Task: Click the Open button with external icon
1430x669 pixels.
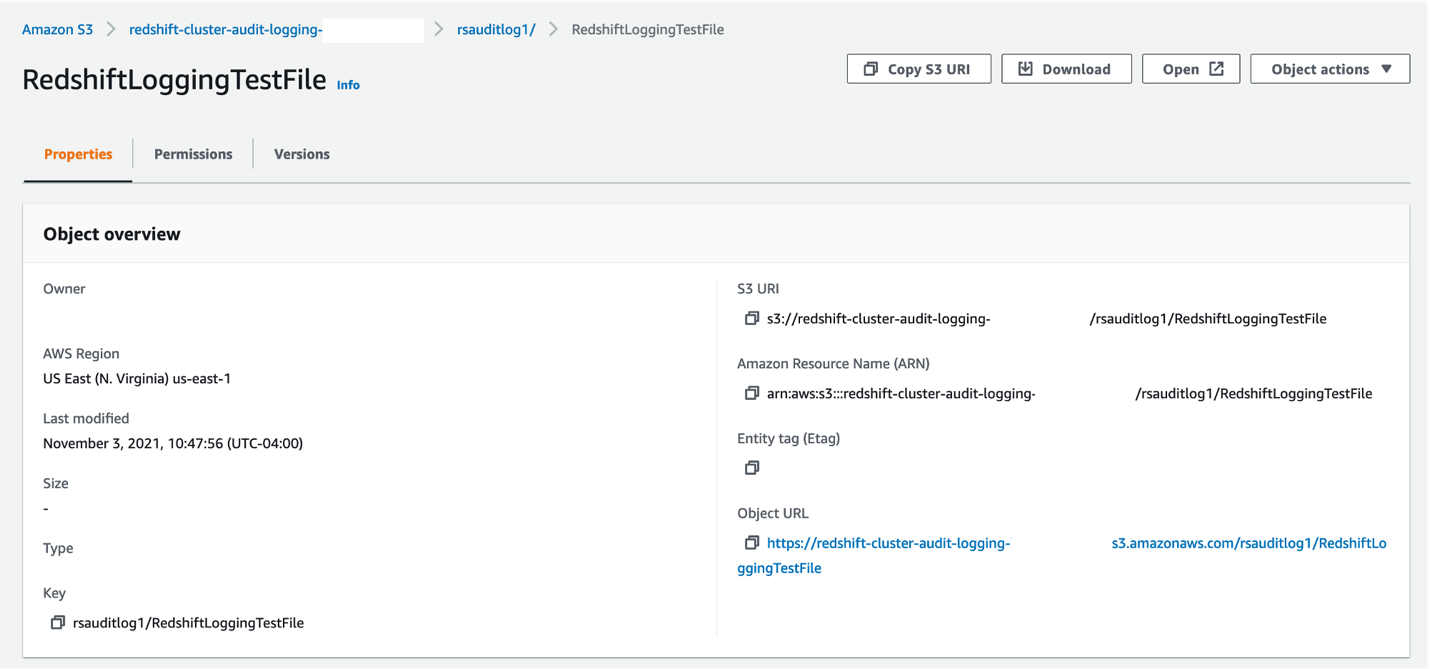Action: point(1191,69)
